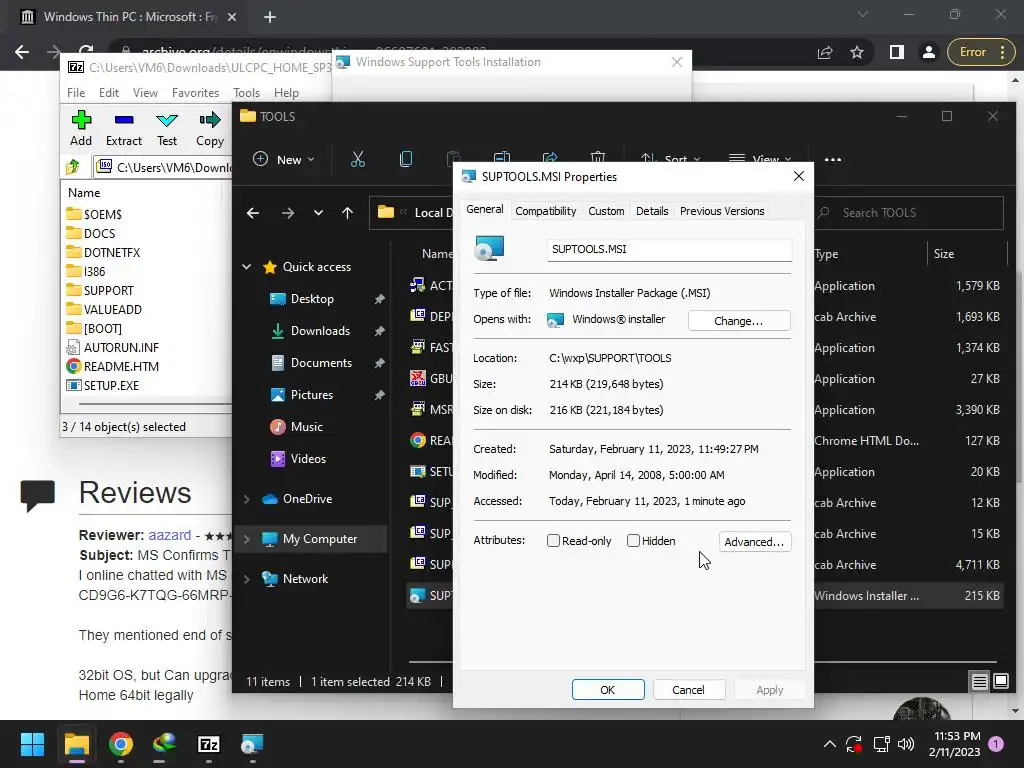1024x768 pixels.
Task: Open Chrome tab search dropdown
Action: (863, 14)
